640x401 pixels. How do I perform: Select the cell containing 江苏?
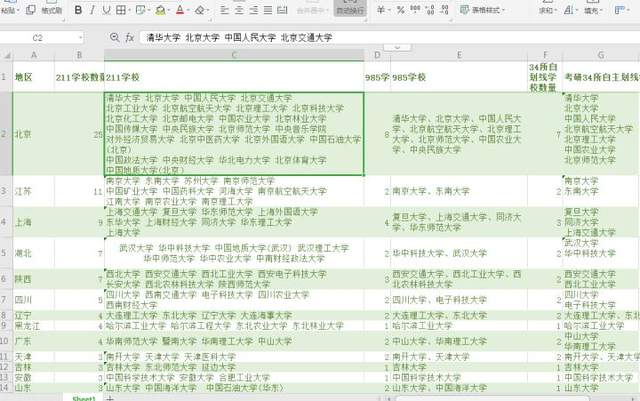[33, 191]
